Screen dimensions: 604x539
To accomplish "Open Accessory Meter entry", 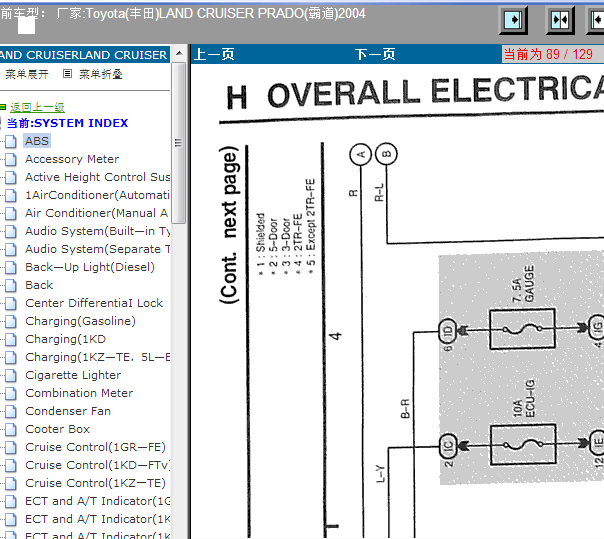I will coord(72,159).
